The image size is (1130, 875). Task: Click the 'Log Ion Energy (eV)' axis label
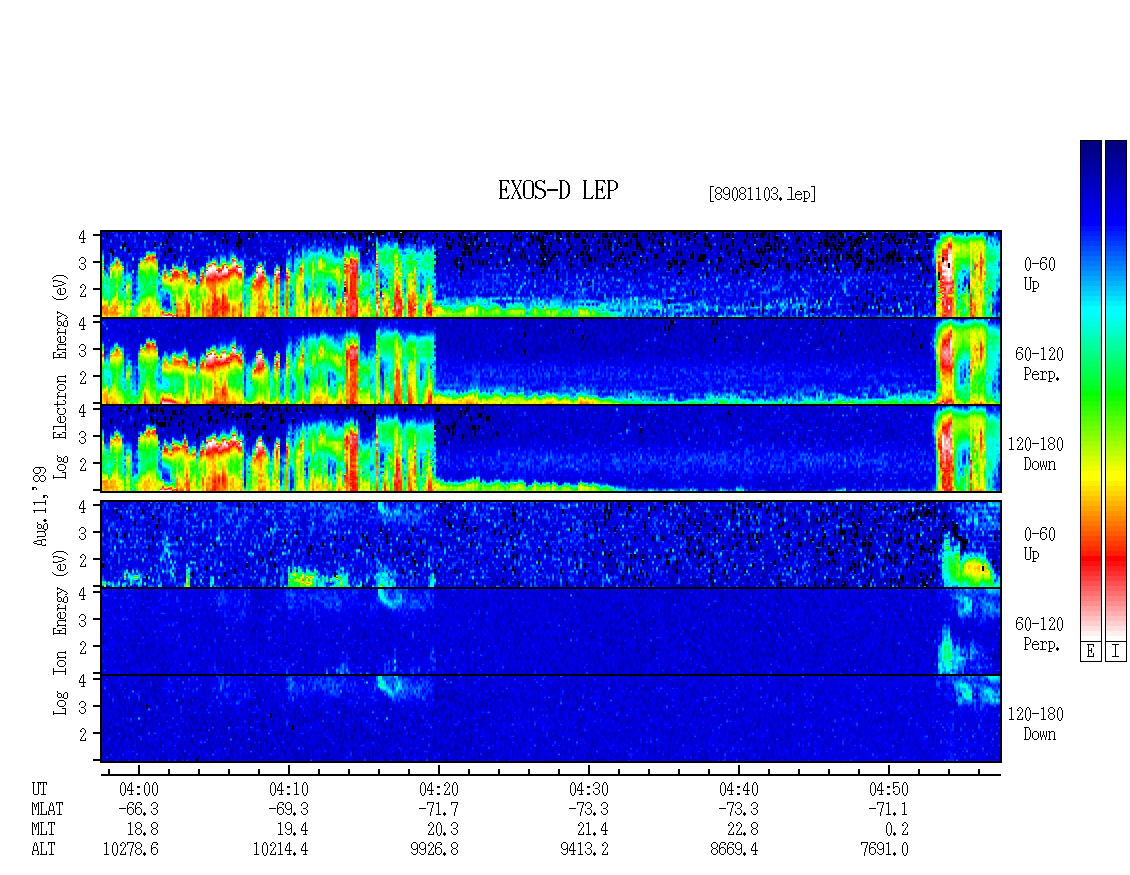tap(61, 632)
